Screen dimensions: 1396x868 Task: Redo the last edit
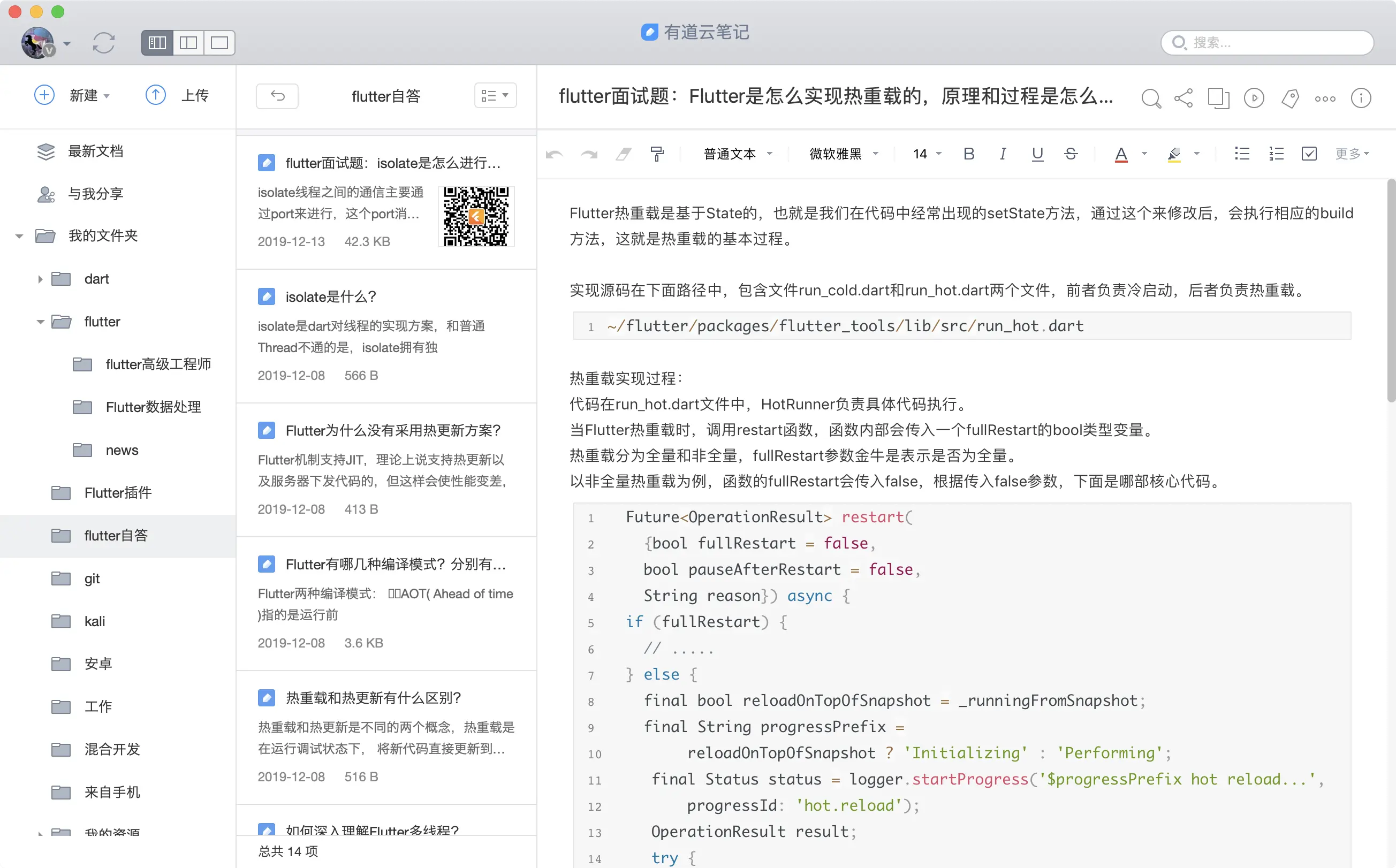(589, 154)
